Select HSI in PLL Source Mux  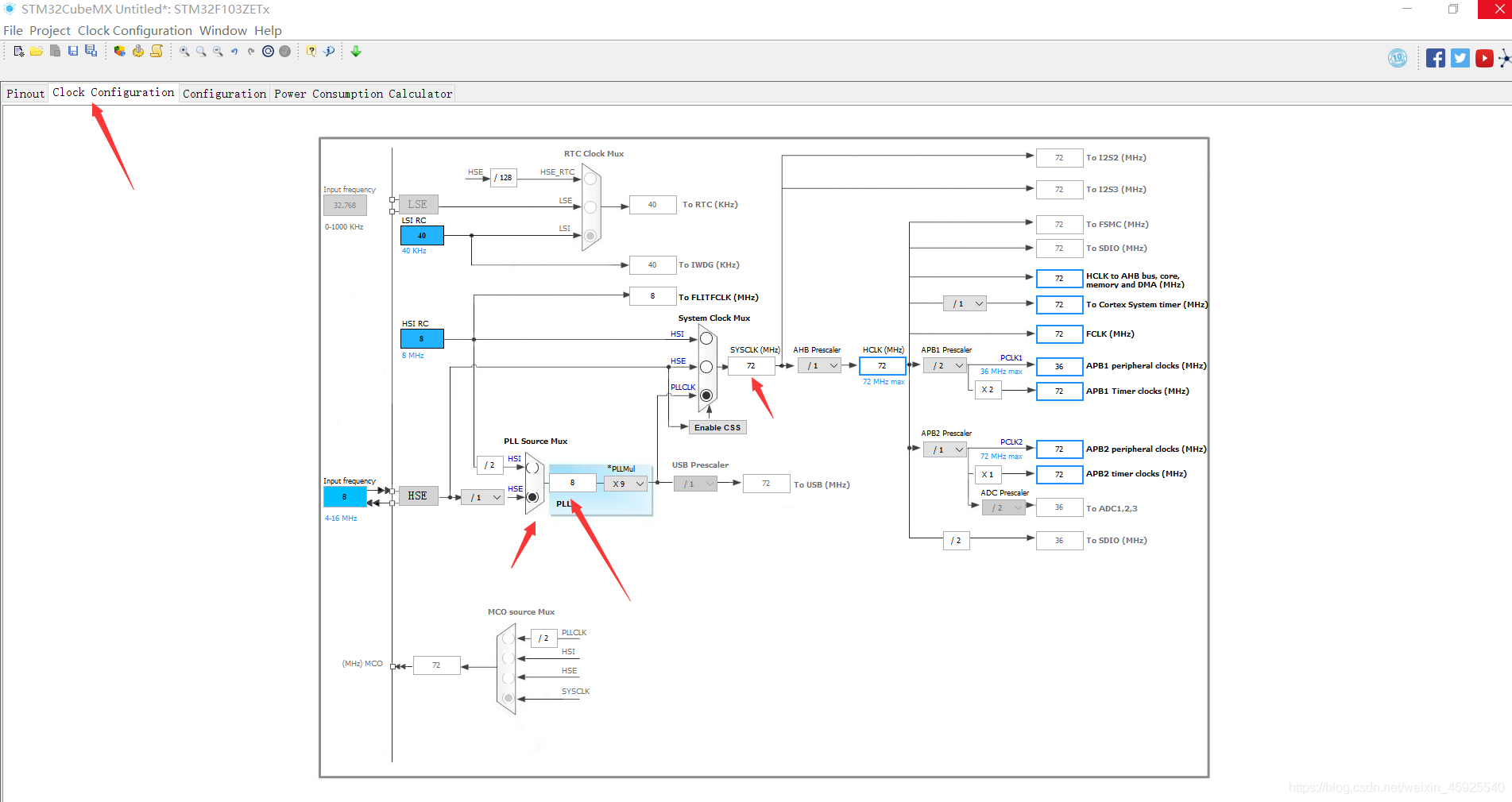pyautogui.click(x=532, y=468)
